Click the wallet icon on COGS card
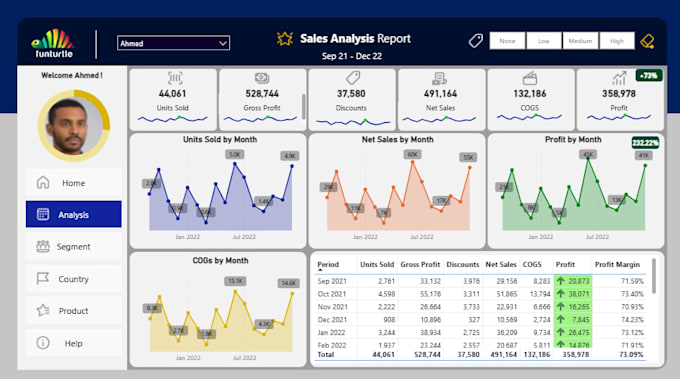The height and width of the screenshot is (379, 680). tap(530, 78)
